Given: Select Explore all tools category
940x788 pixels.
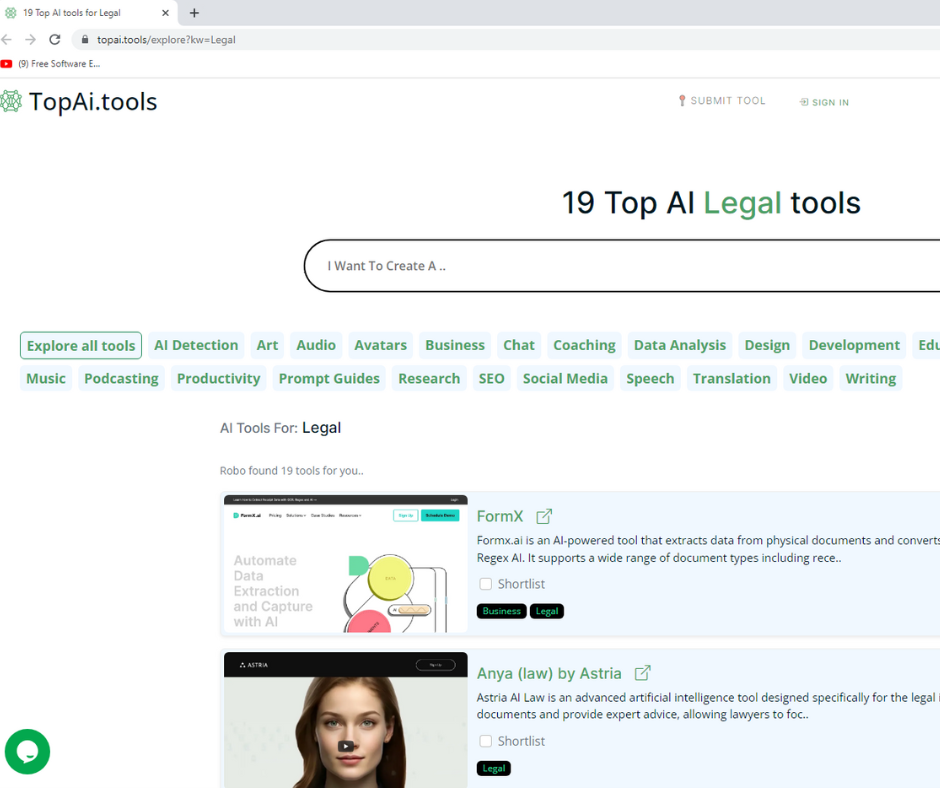Looking at the screenshot, I should pyautogui.click(x=81, y=345).
